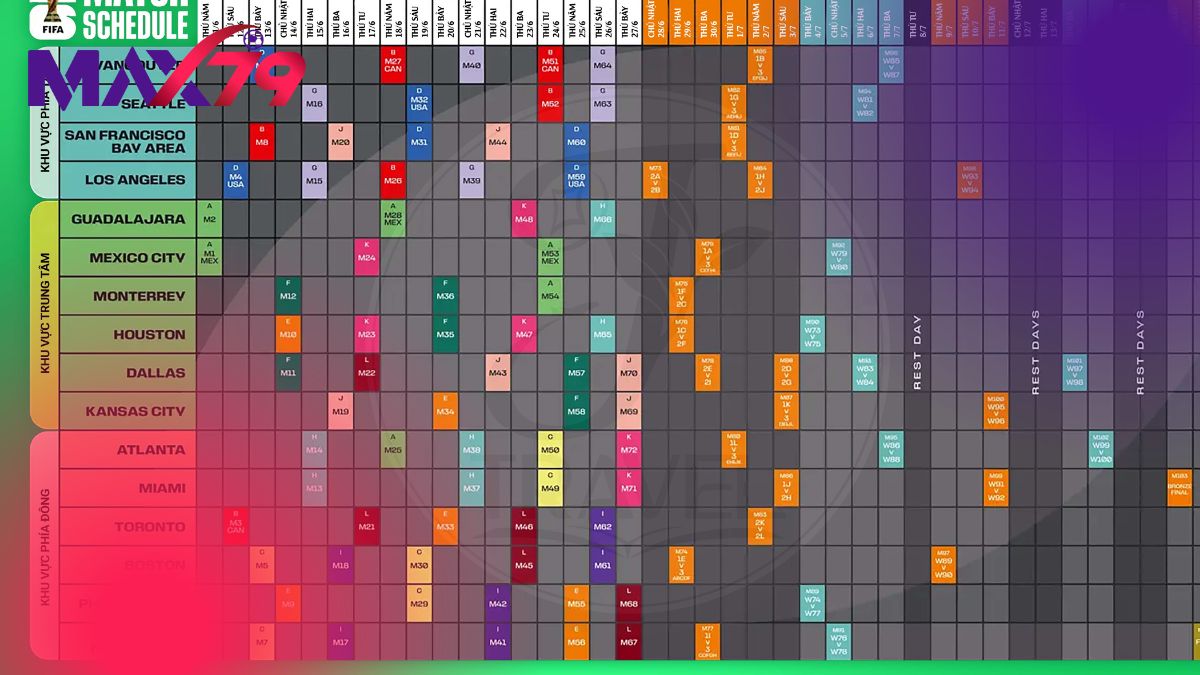1200x675 pixels.
Task: Select the TORONTO row label
Action: tap(128, 527)
